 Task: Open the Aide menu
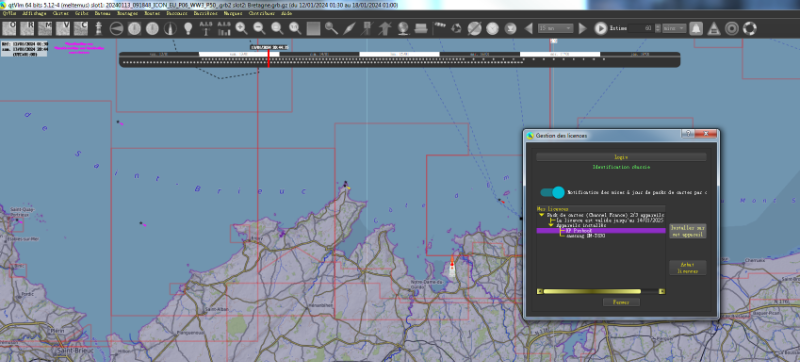[x=287, y=13]
